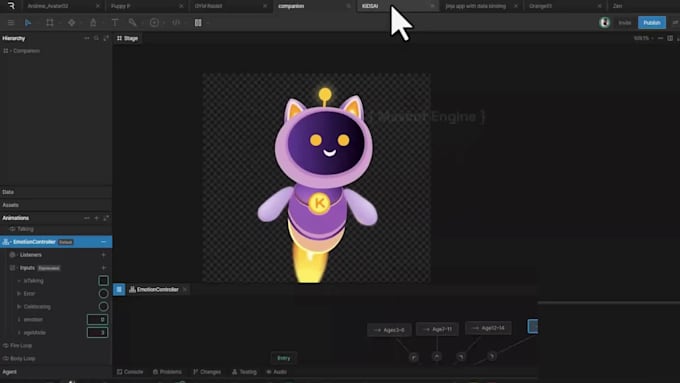This screenshot has height=383, width=680.
Task: Open the Agent panel section
Action: (x=56, y=372)
